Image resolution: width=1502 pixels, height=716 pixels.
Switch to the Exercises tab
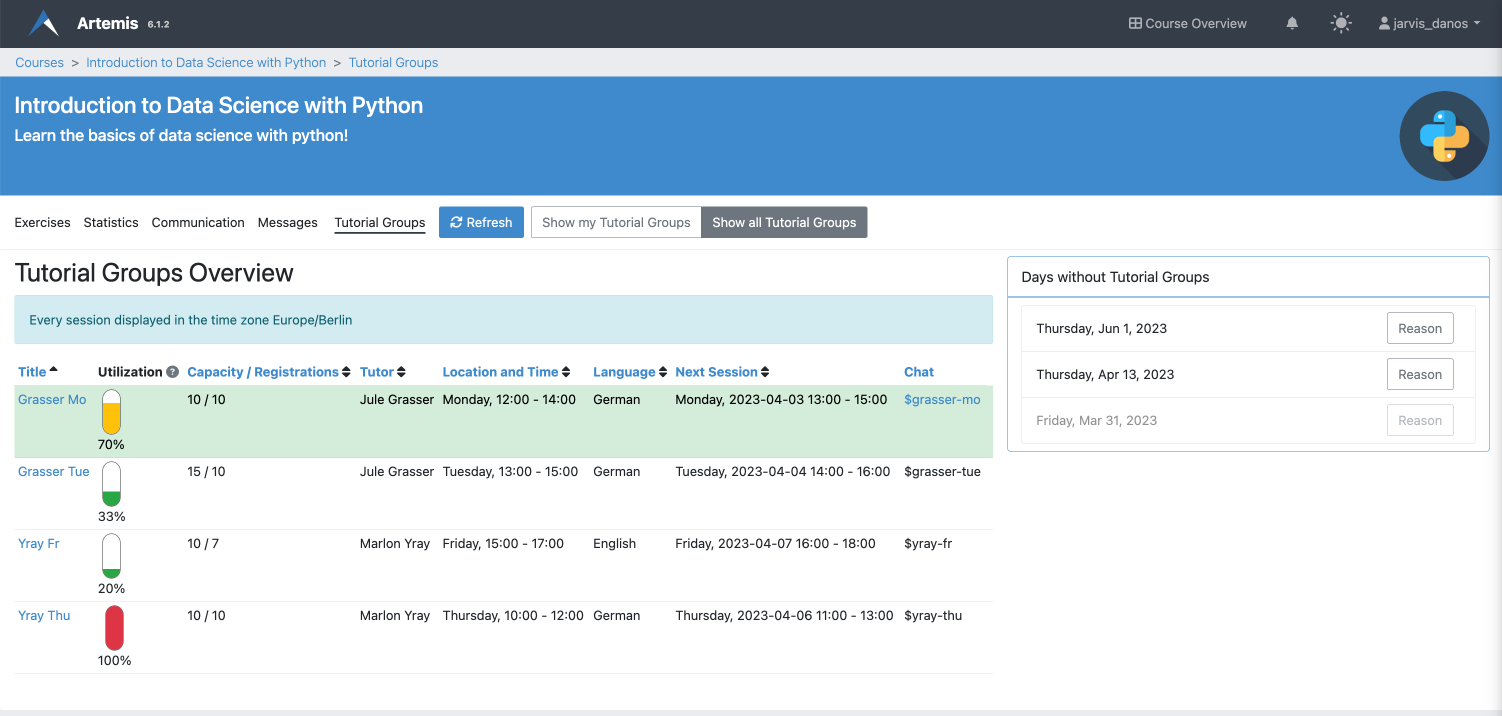[42, 222]
